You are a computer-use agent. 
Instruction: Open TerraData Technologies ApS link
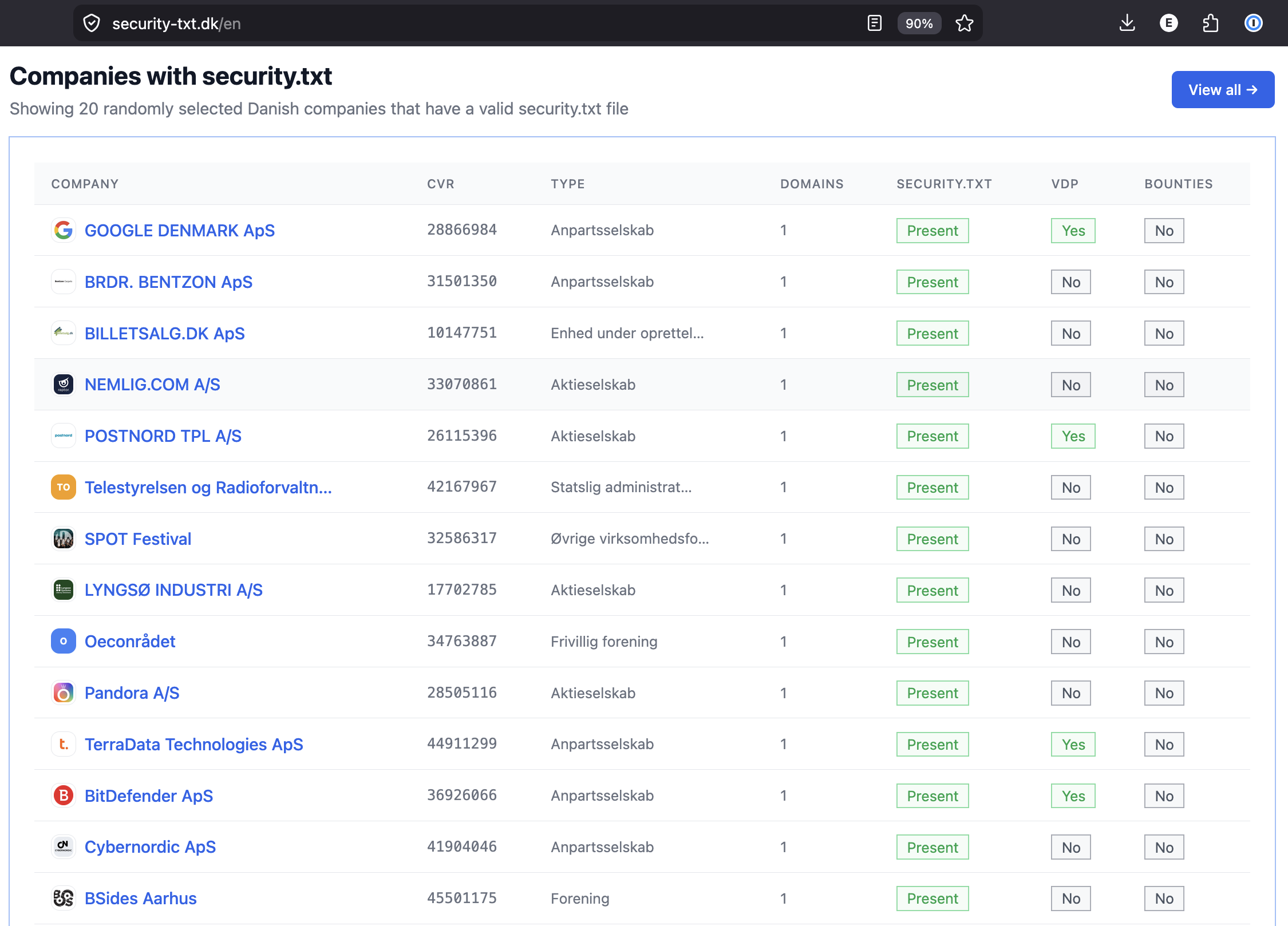coord(194,745)
